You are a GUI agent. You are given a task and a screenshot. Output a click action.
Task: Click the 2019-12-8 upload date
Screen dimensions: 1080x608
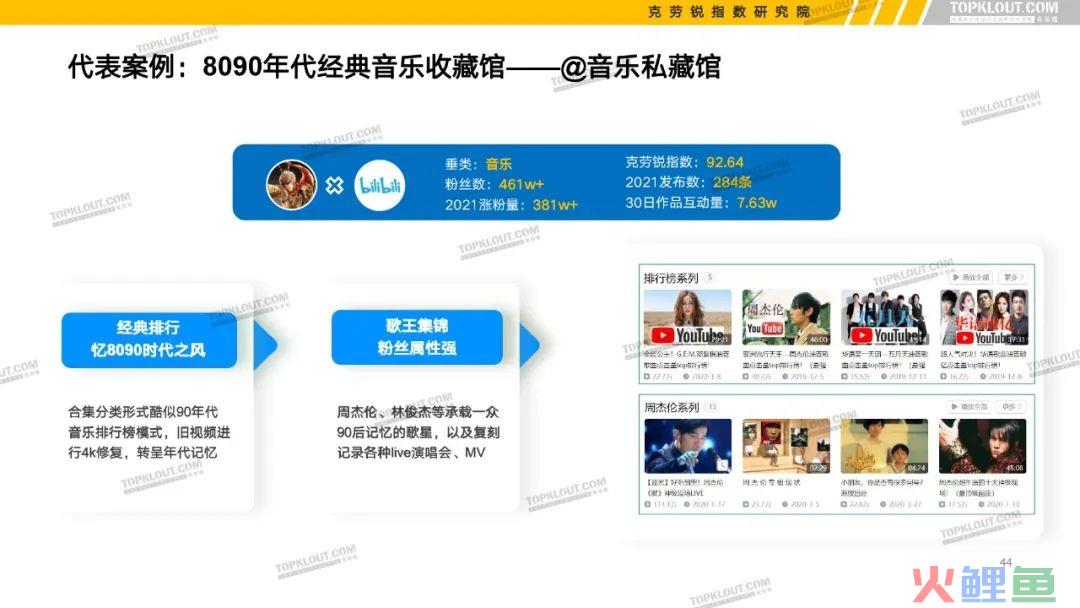[1006, 377]
